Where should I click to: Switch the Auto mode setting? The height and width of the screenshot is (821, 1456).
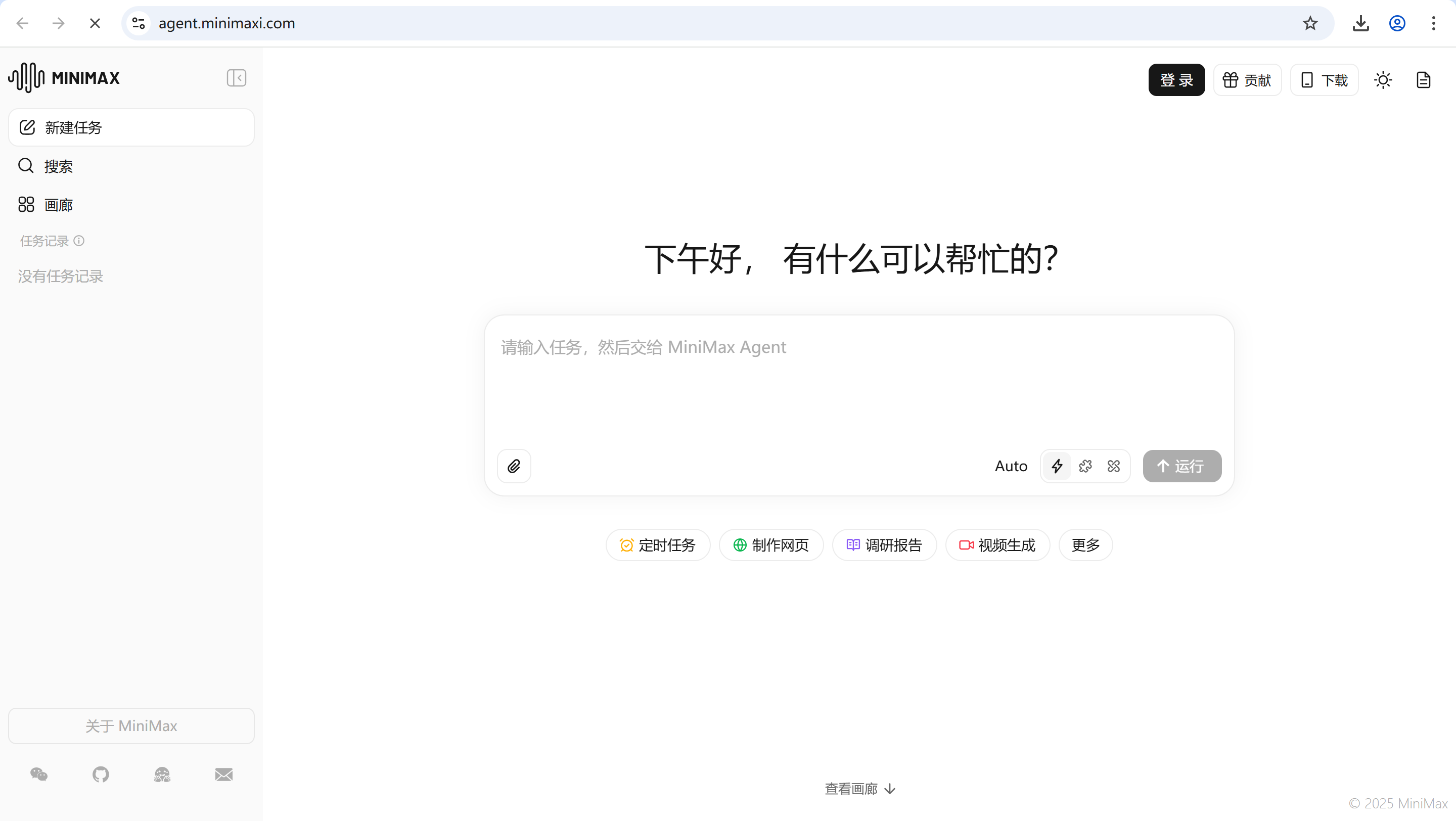tap(1011, 466)
